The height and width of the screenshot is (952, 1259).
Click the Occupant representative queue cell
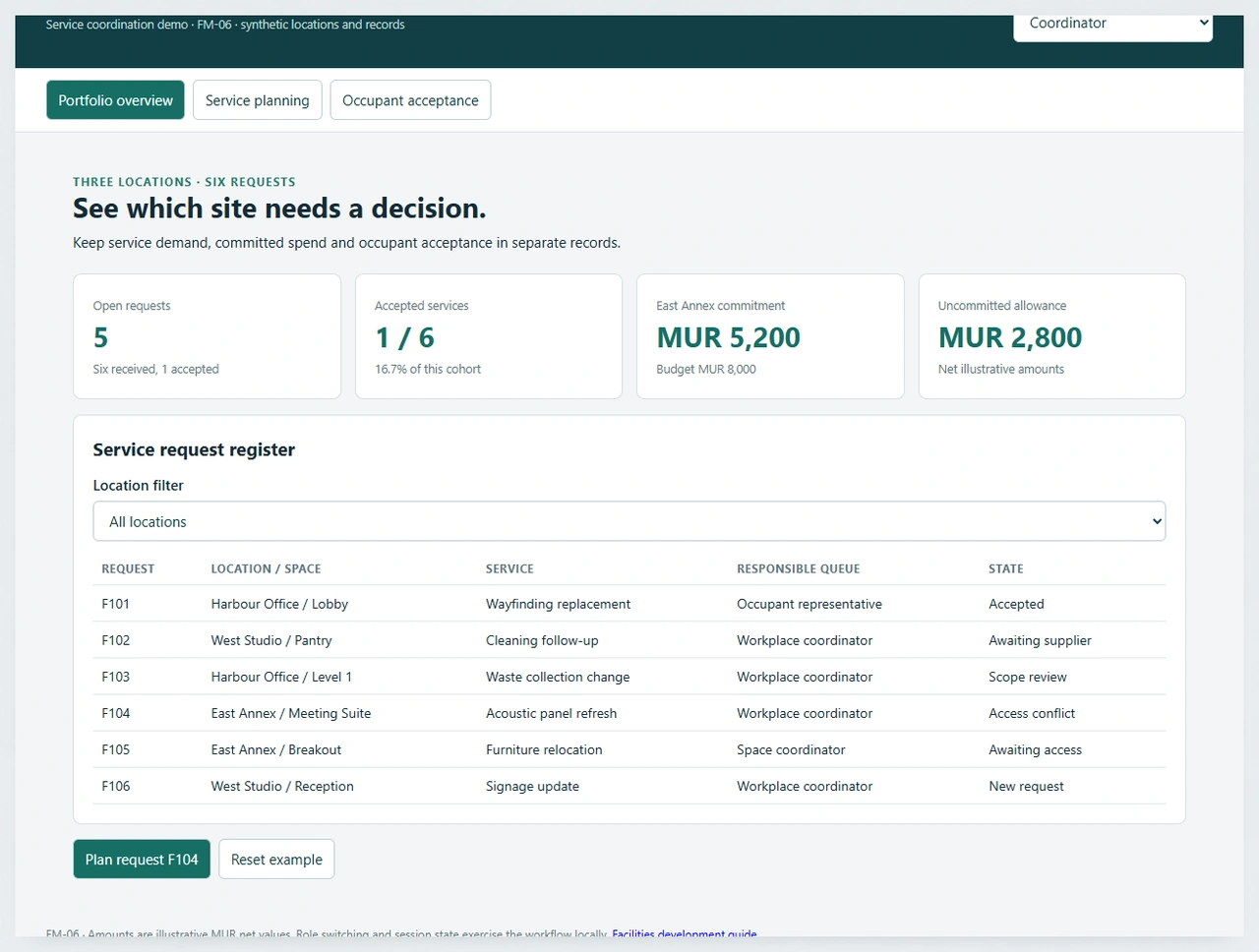click(809, 604)
